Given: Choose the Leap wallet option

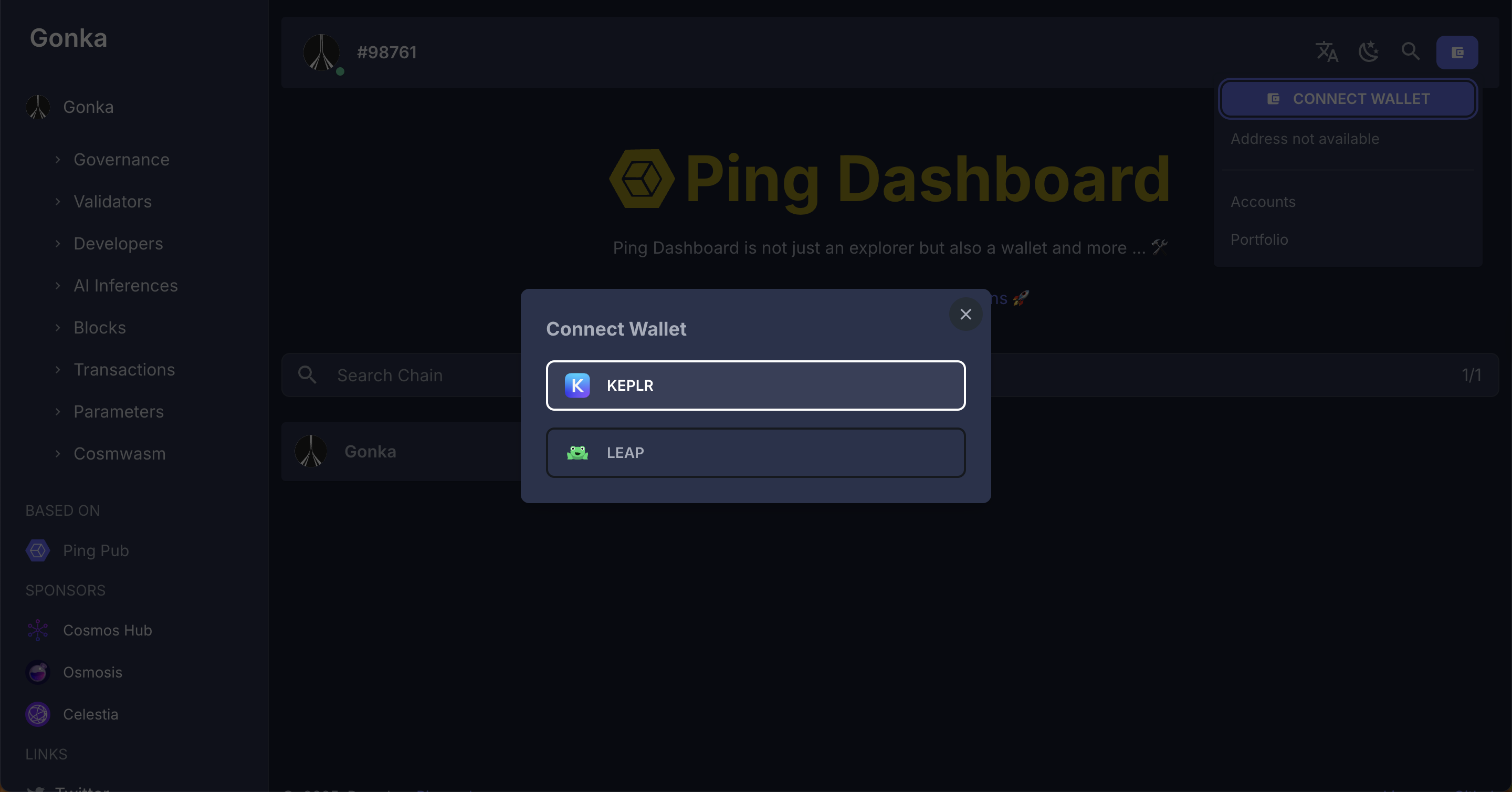Looking at the screenshot, I should coord(755,453).
